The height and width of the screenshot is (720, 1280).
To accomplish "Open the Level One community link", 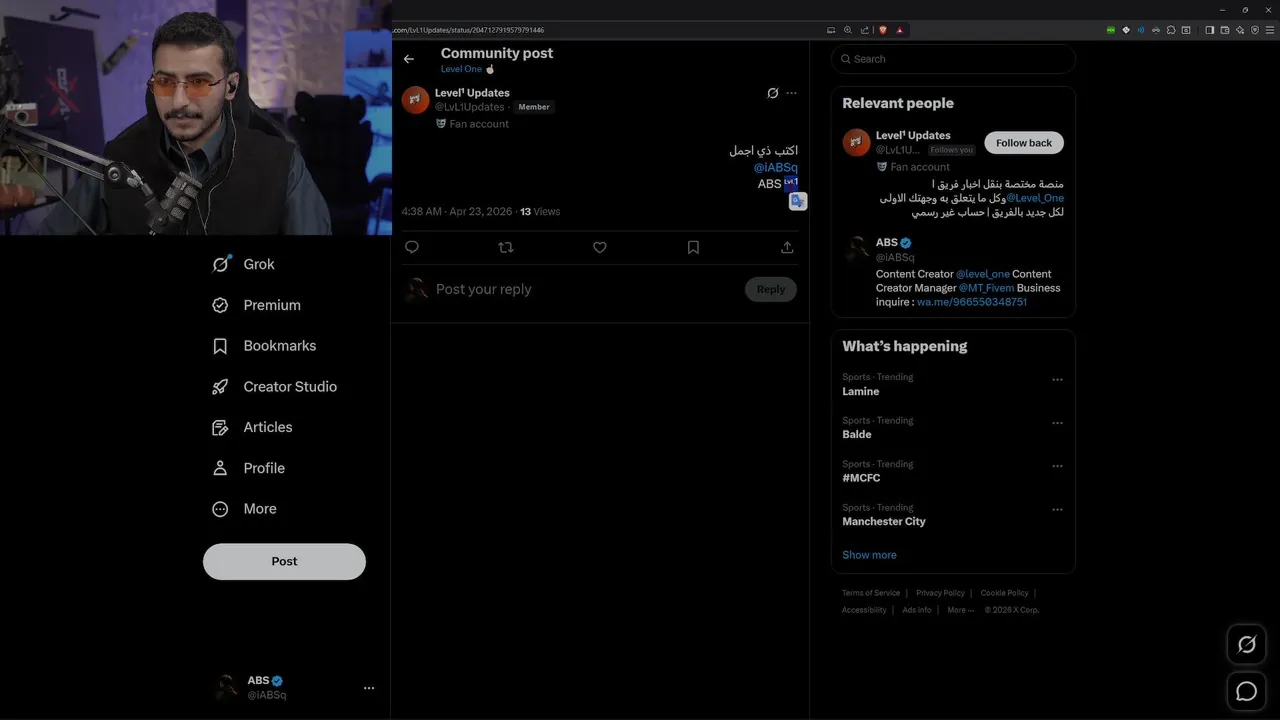I will pyautogui.click(x=468, y=69).
